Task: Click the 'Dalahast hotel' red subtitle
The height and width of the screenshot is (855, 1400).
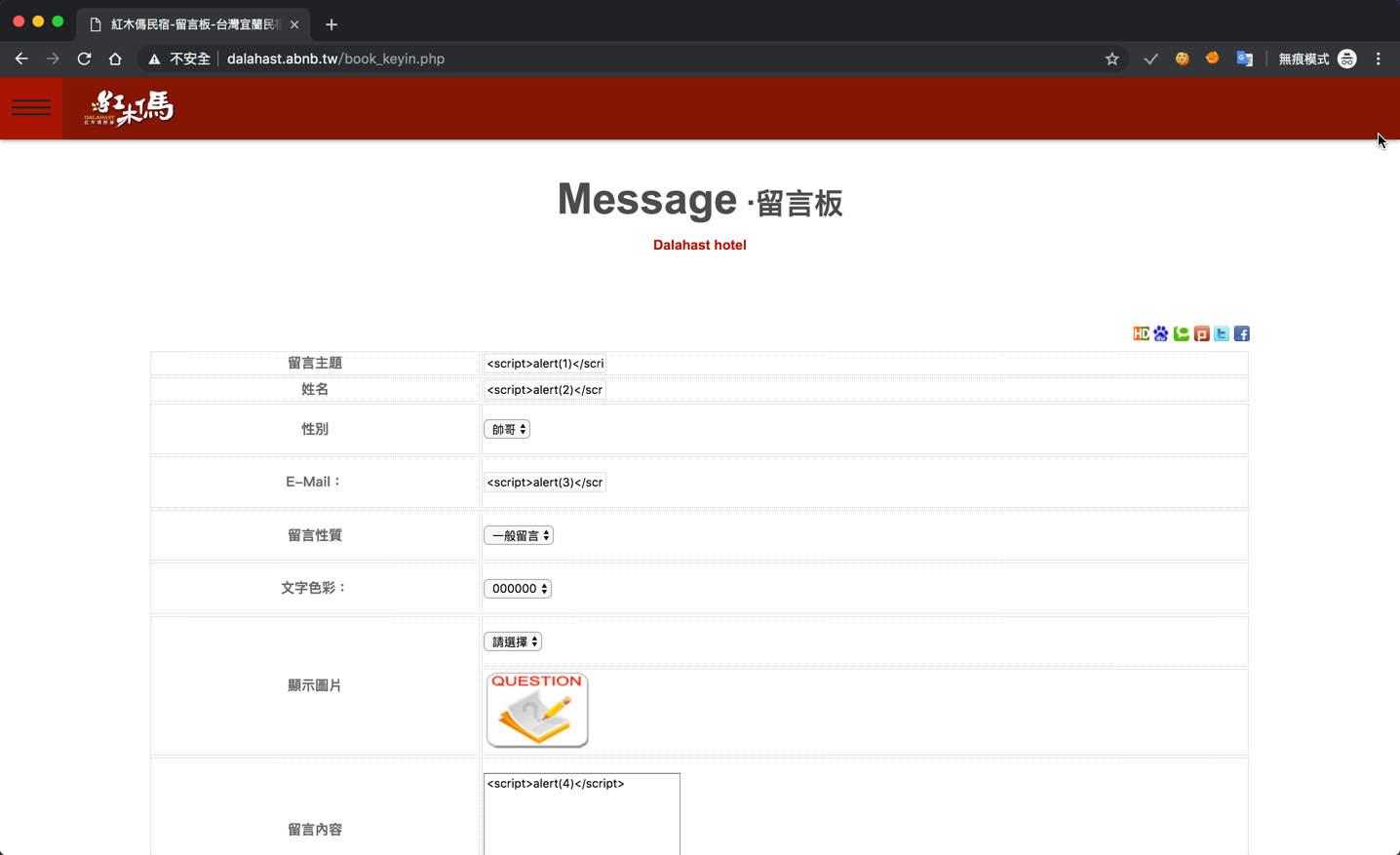Action: tap(700, 245)
